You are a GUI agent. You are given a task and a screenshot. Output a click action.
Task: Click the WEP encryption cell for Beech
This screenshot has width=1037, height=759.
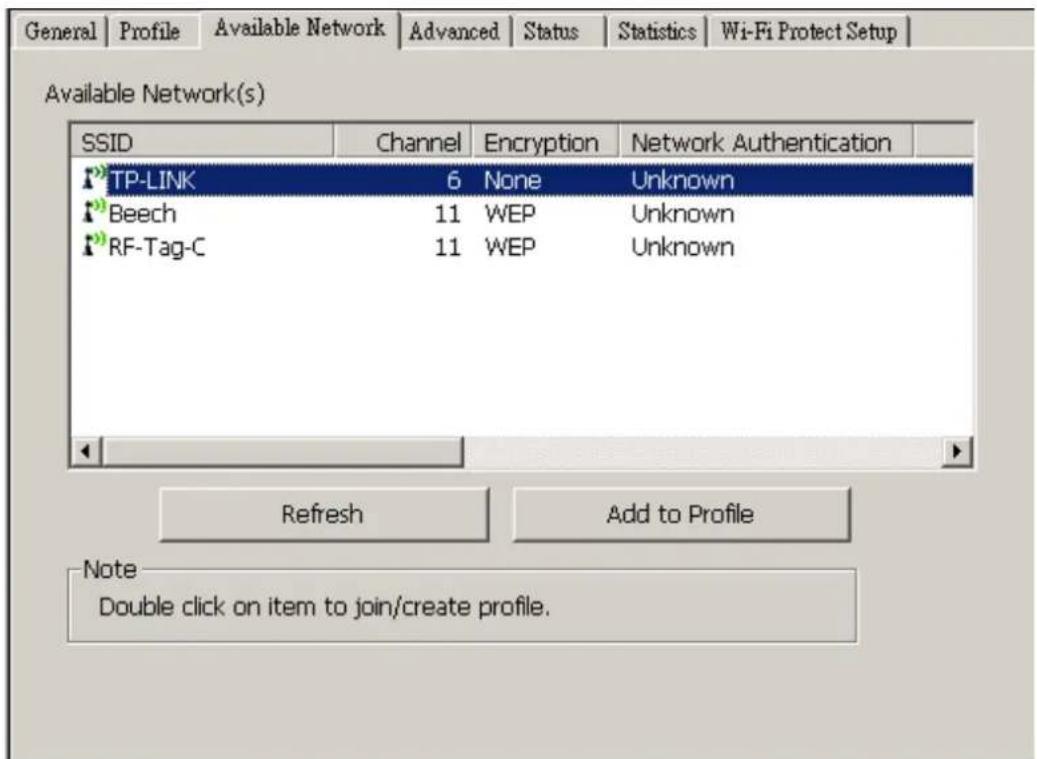[510, 214]
